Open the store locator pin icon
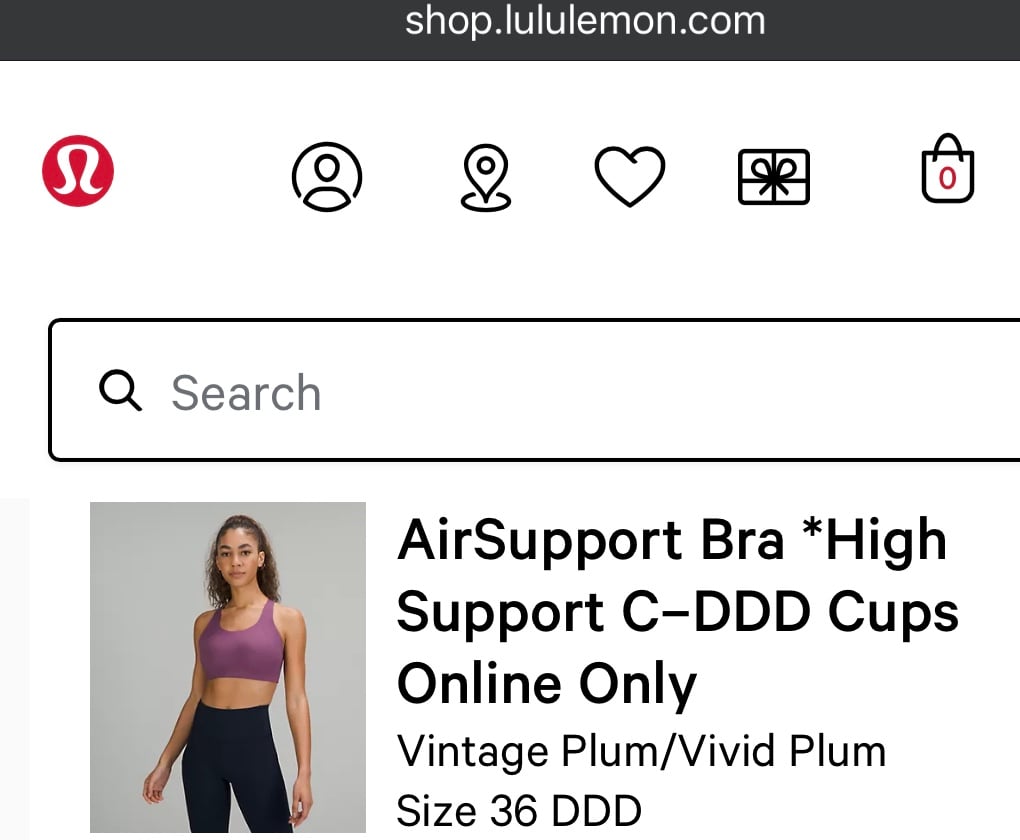 tap(486, 177)
